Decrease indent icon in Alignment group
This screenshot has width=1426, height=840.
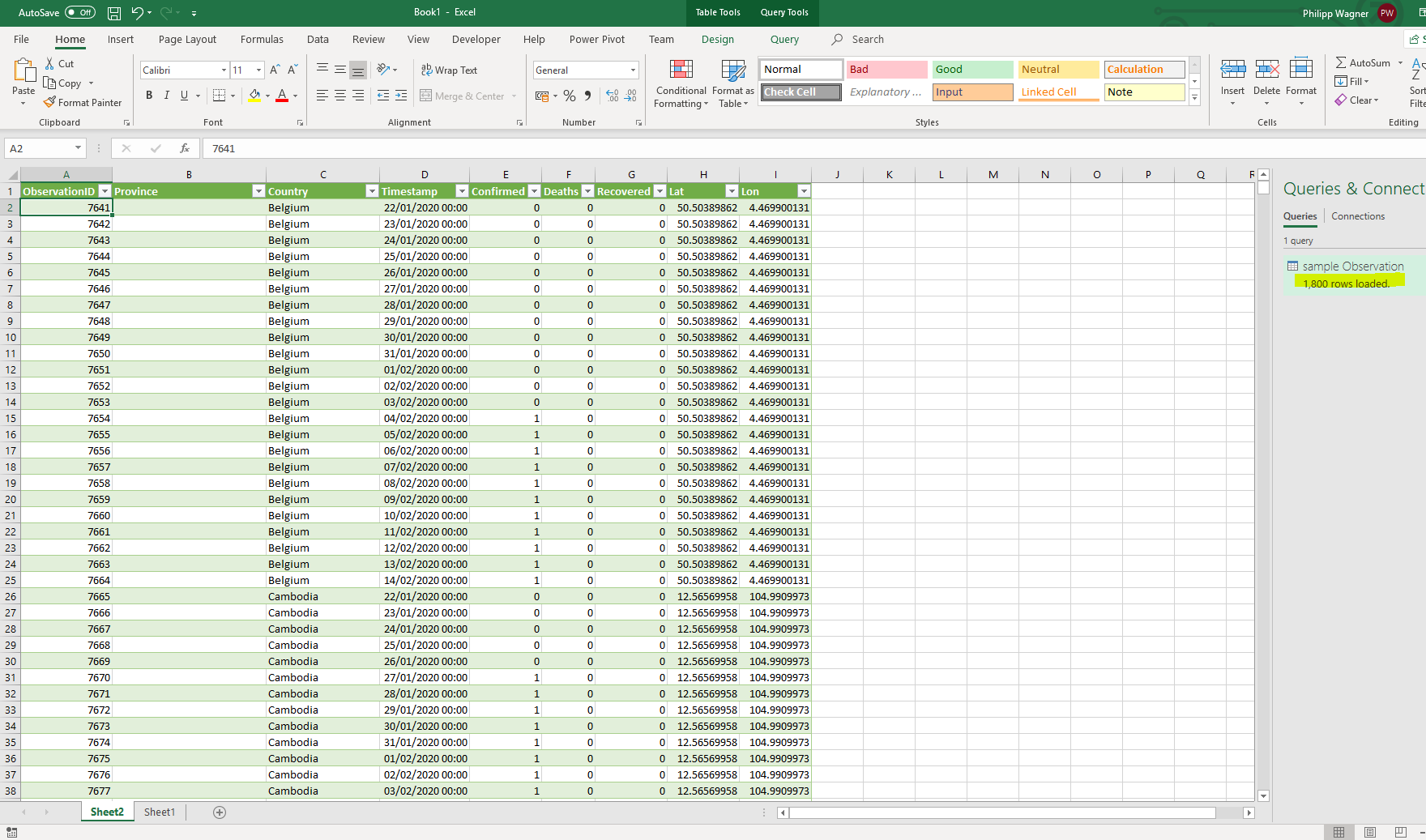click(383, 96)
